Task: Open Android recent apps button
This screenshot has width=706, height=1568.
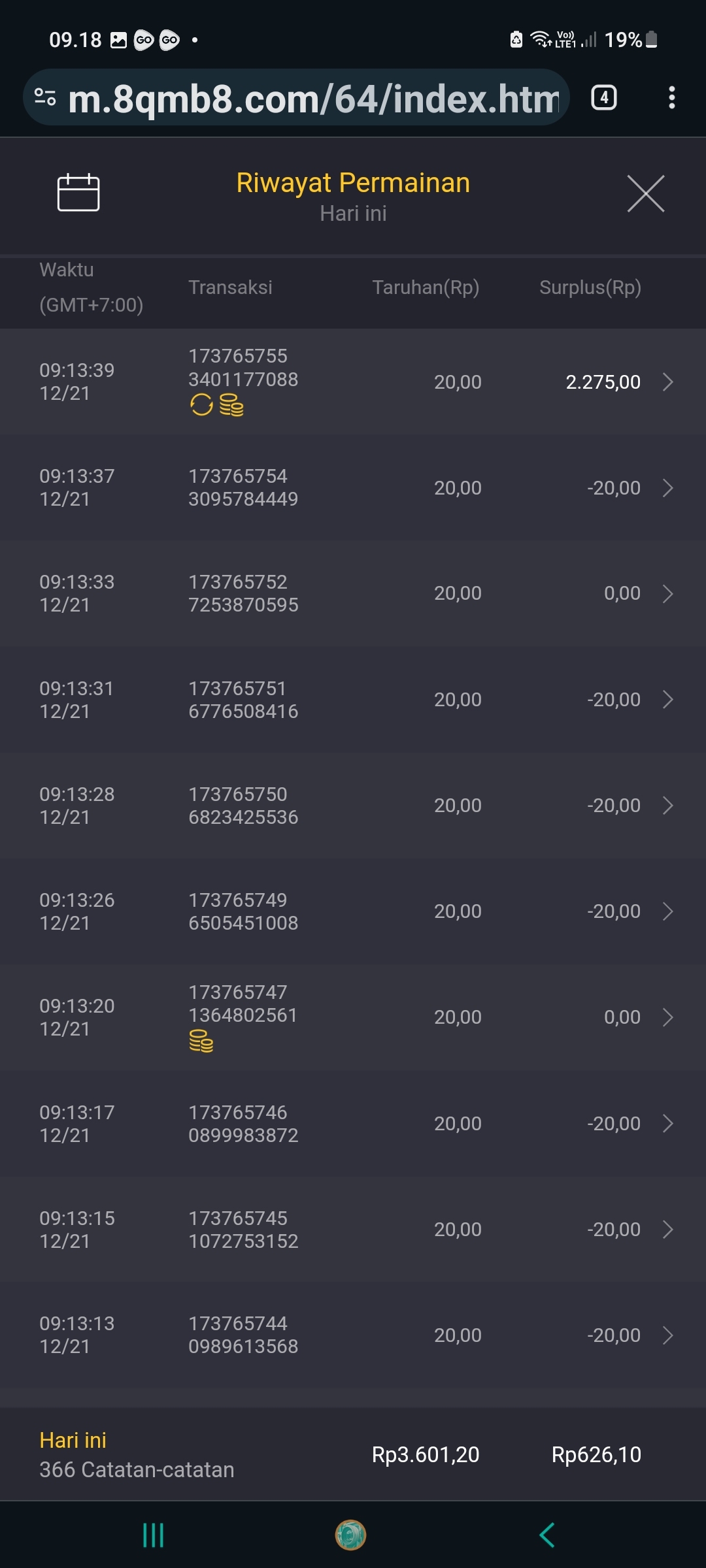Action: (x=153, y=1535)
